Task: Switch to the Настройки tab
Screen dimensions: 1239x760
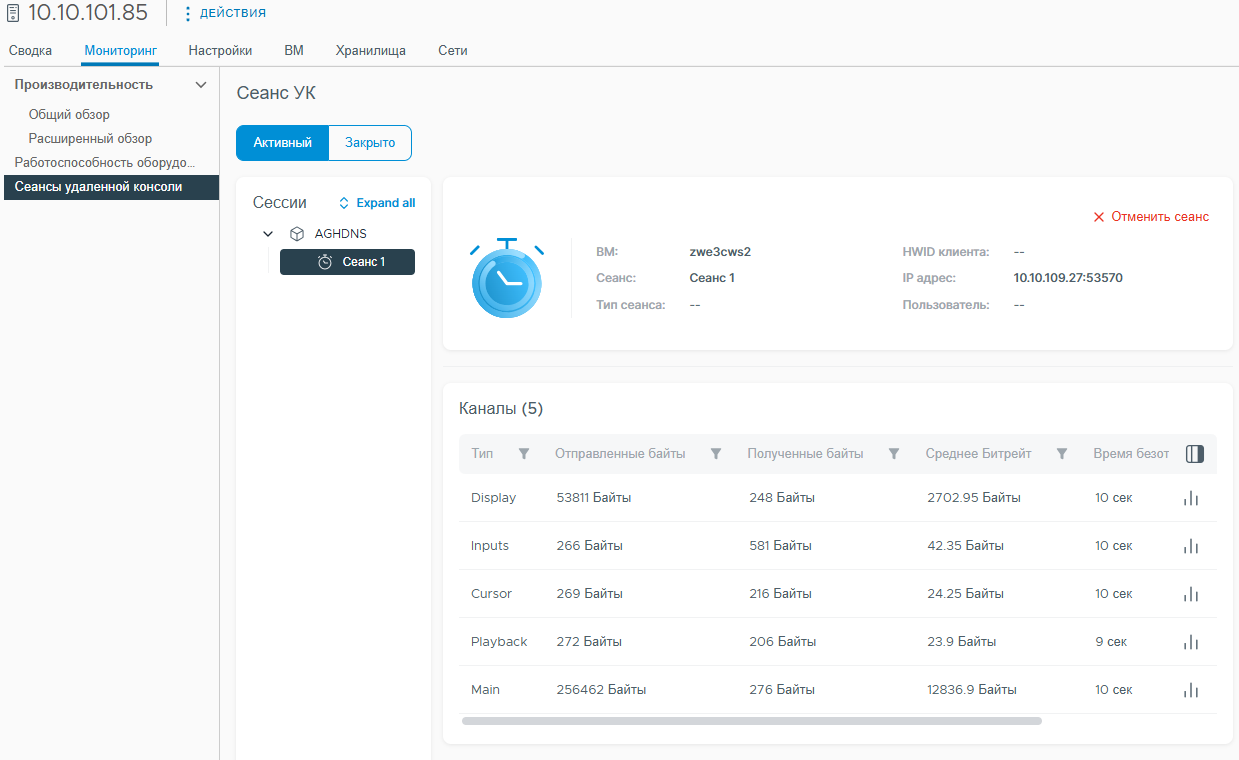Action: point(220,50)
